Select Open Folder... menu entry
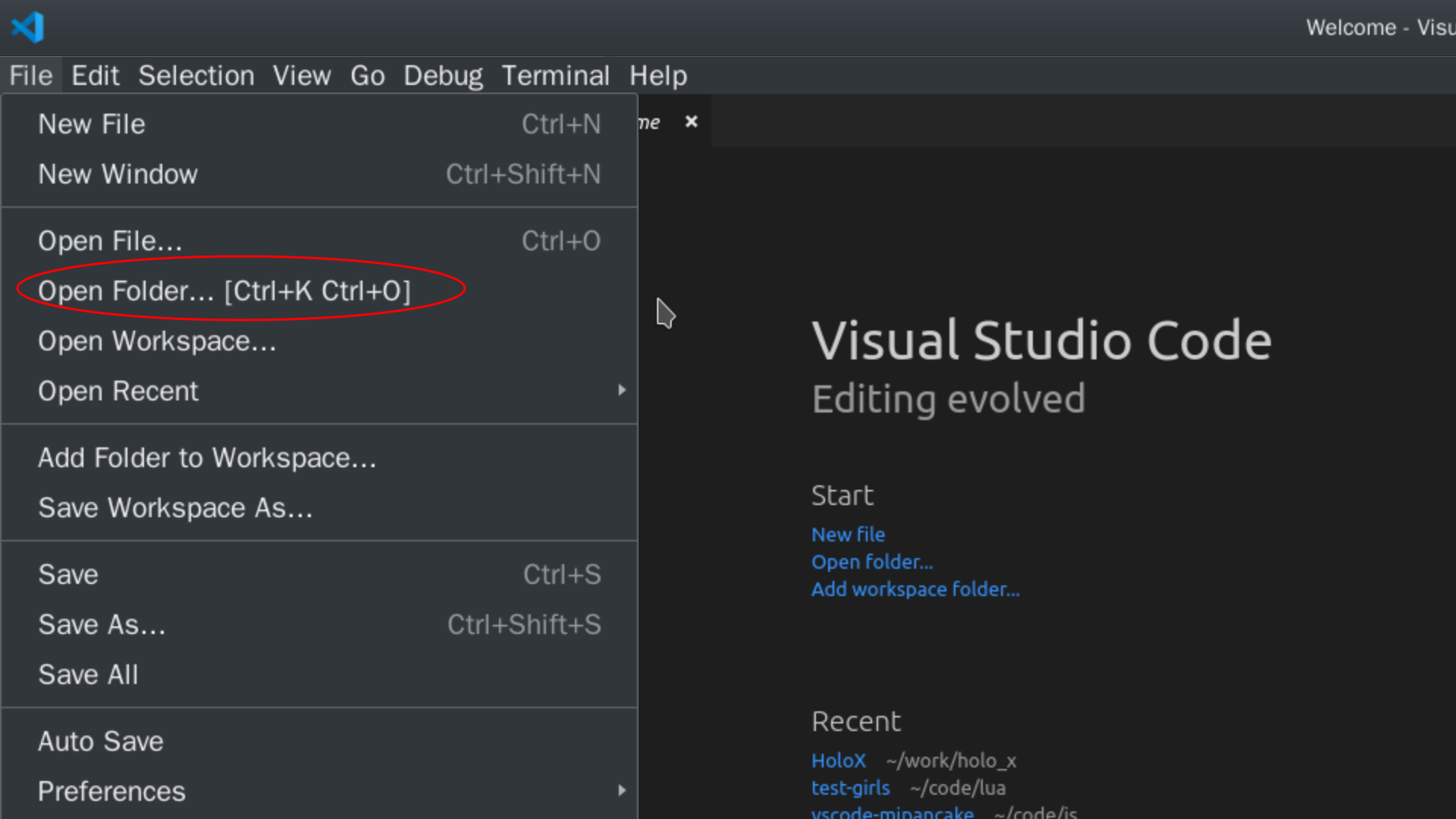The height and width of the screenshot is (819, 1456). click(x=319, y=291)
